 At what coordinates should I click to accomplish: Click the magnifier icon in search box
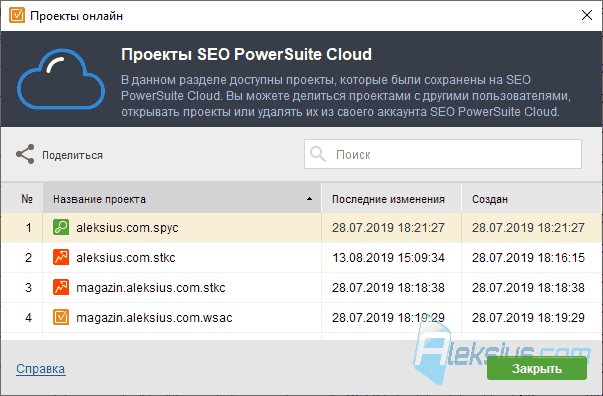[x=318, y=154]
